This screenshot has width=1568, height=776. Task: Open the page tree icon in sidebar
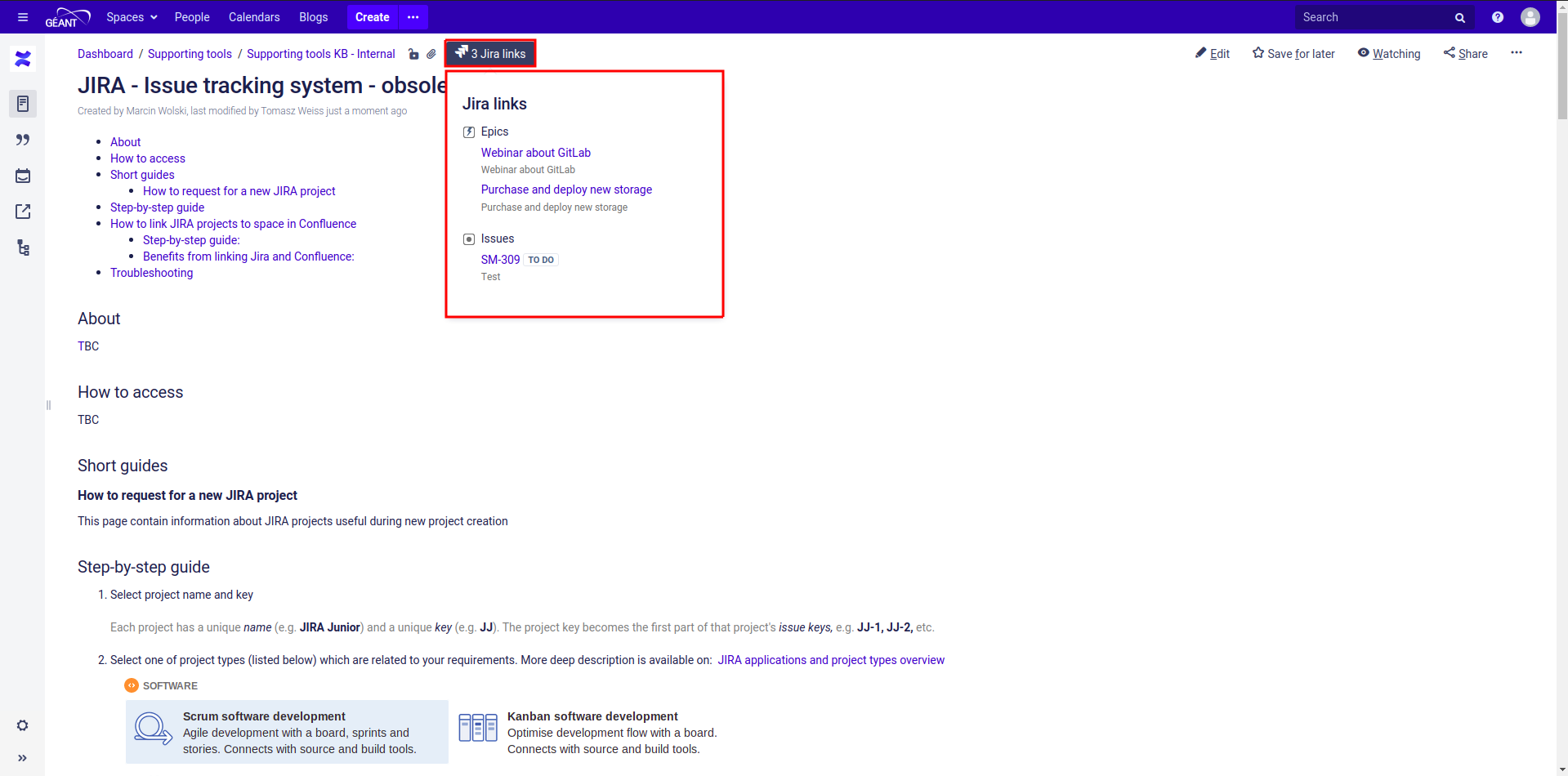click(x=23, y=248)
